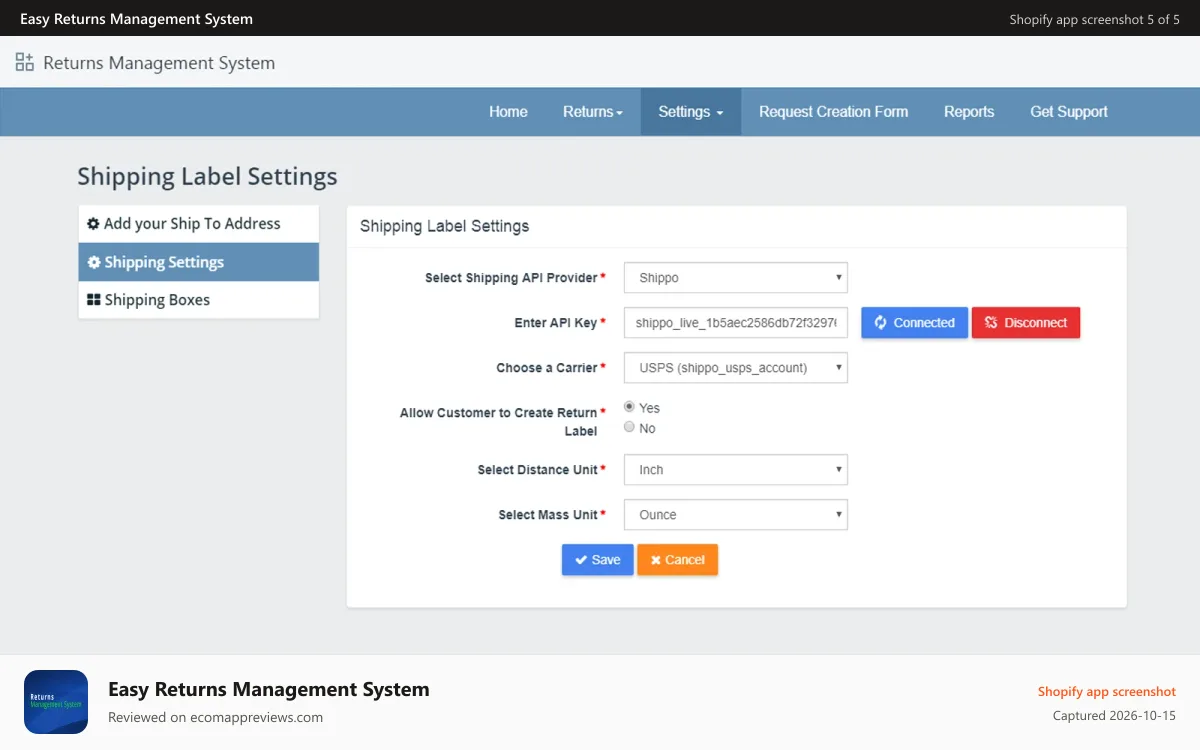Cancel the shipping label changes

[x=678, y=560]
